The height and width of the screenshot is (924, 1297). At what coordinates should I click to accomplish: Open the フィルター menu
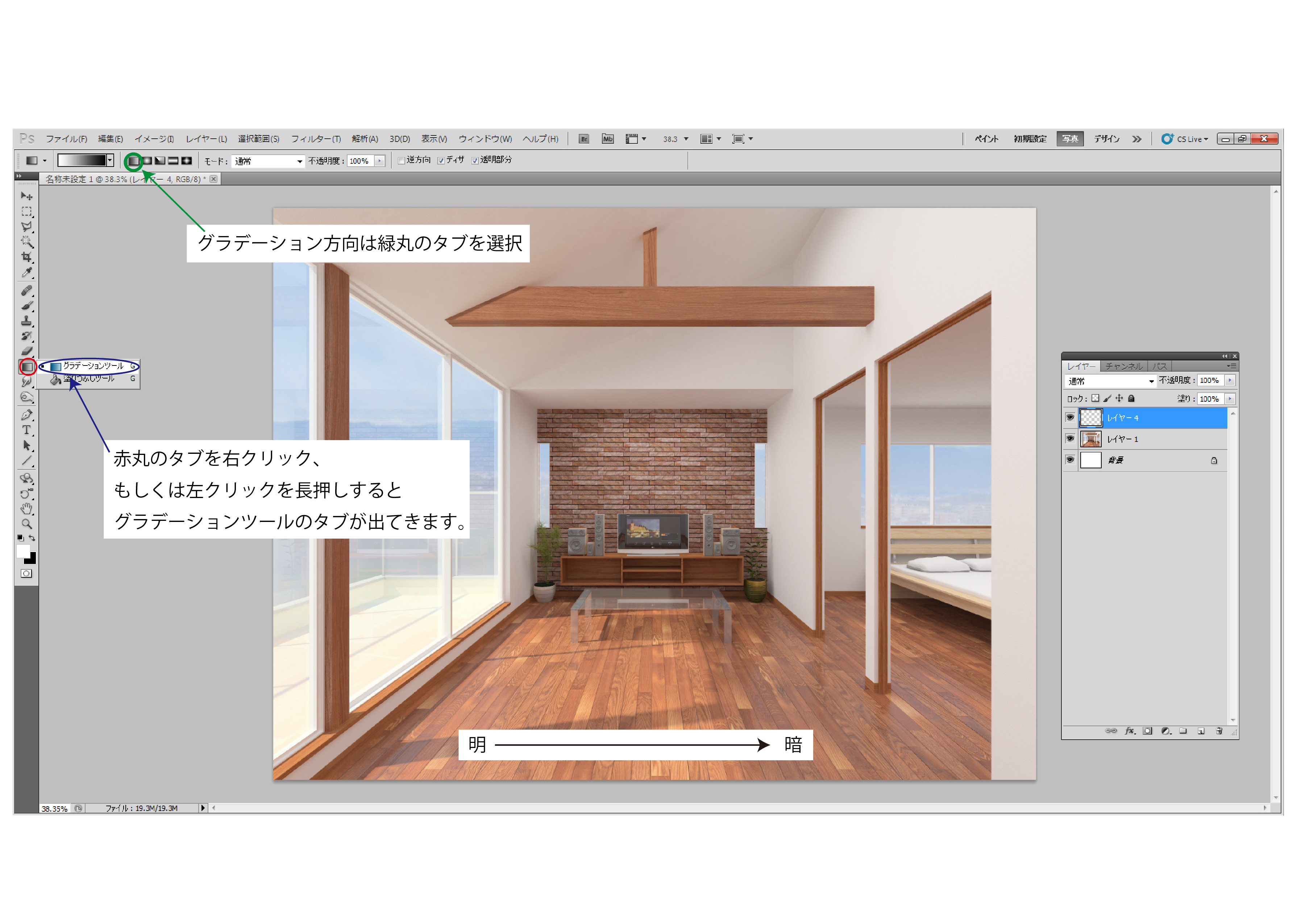click(316, 139)
